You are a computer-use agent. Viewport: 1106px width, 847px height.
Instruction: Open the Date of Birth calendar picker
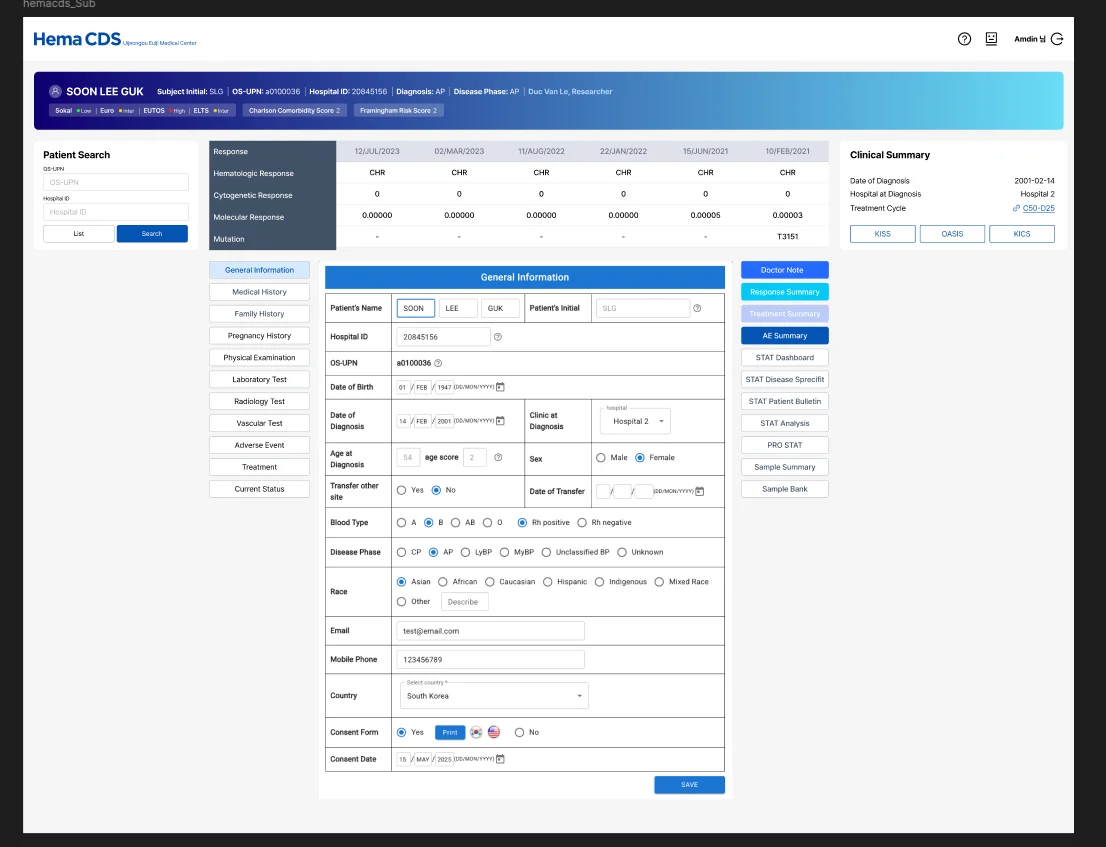[501, 387]
